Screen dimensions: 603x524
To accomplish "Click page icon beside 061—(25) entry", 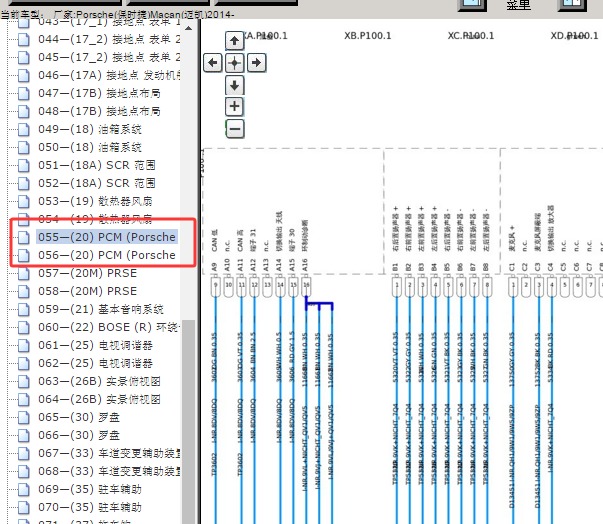I will click(24, 345).
